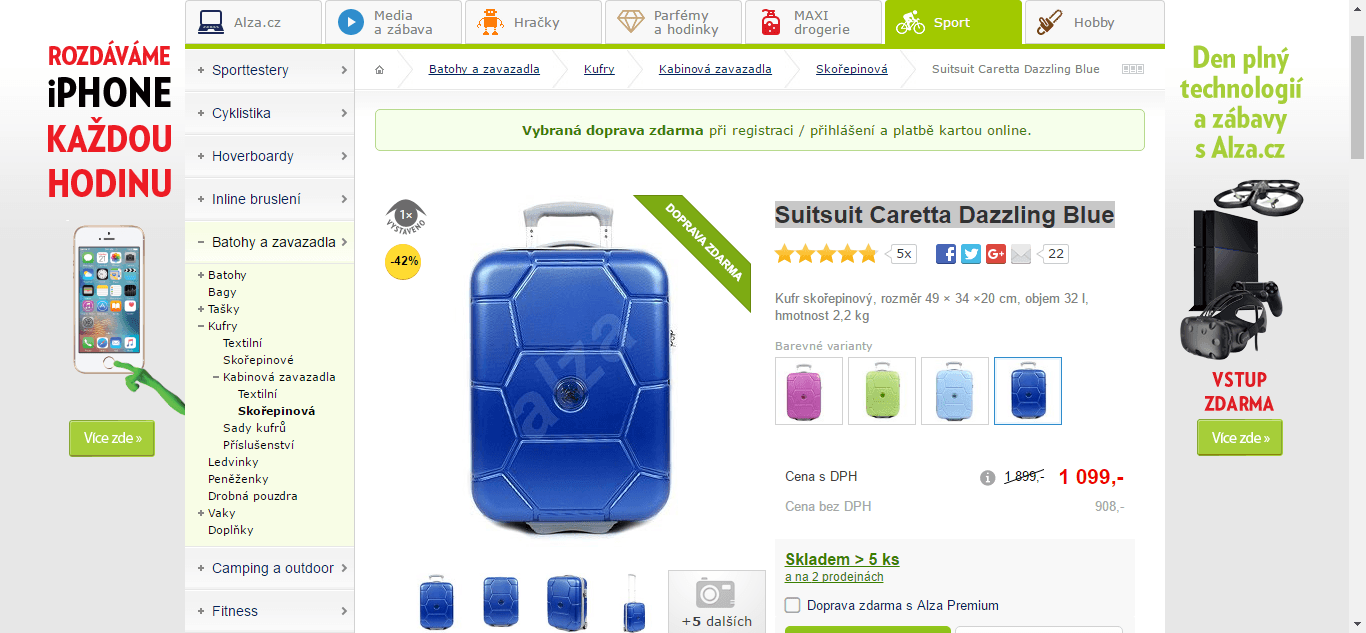Viewport: 1366px width, 633px height.
Task: Select the pink suitcase color variant
Action: pyautogui.click(x=809, y=391)
